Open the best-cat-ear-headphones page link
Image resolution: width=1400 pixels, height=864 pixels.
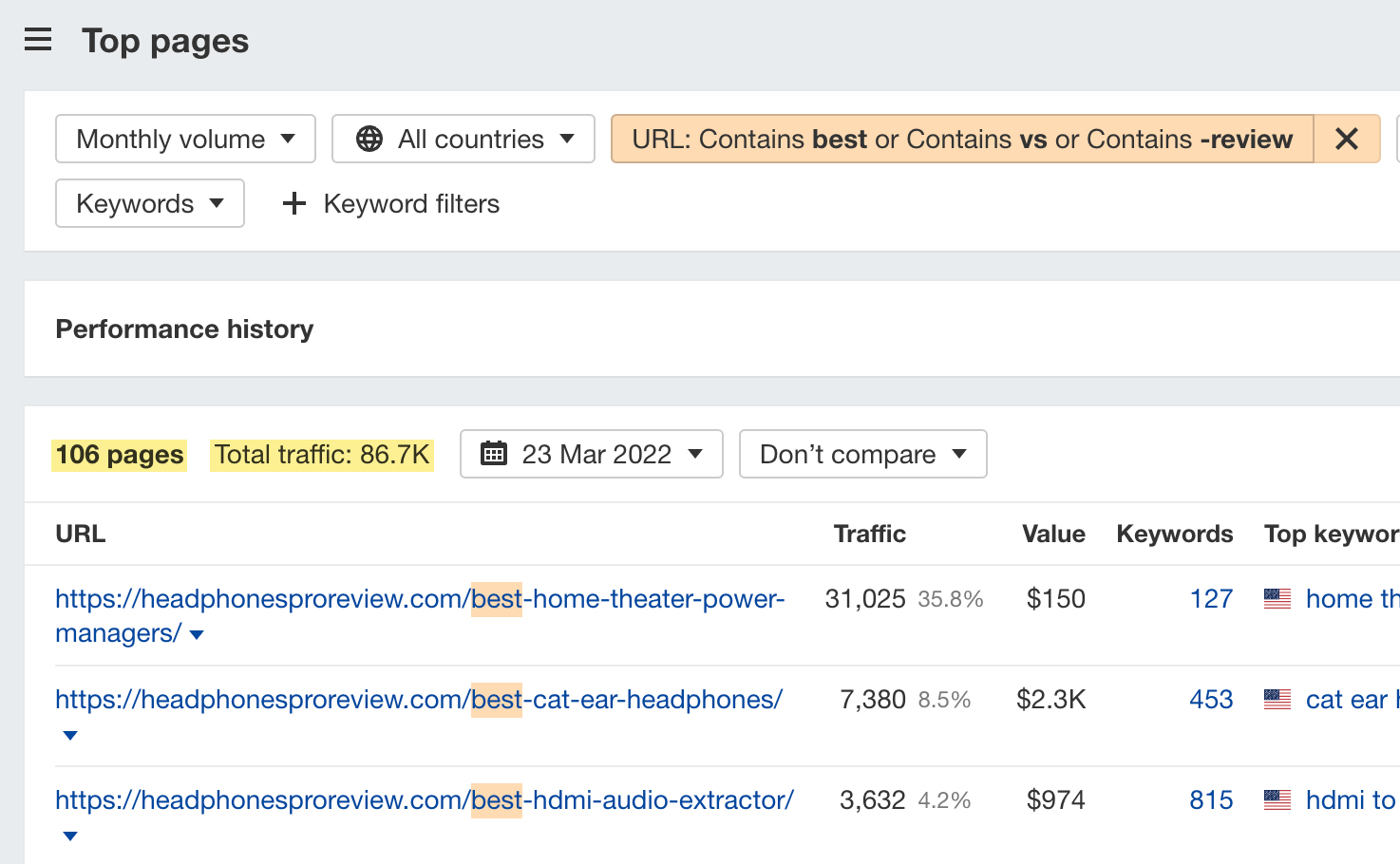(x=418, y=699)
